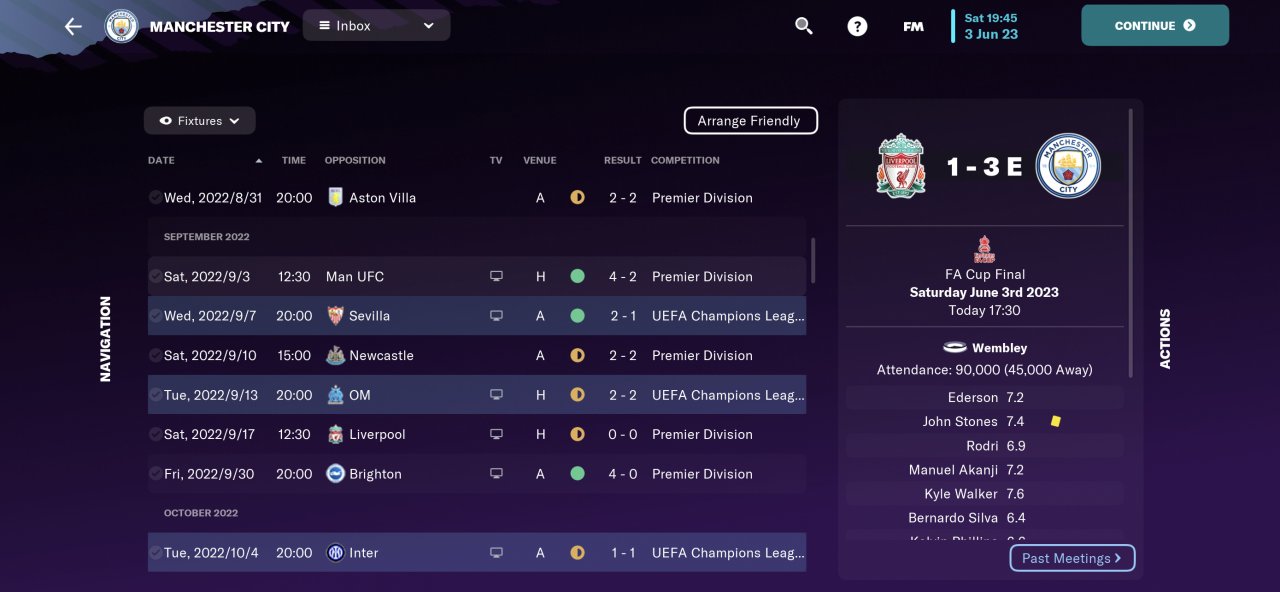The image size is (1280, 592).
Task: Click the fixtures list scrollbar
Action: click(x=813, y=260)
